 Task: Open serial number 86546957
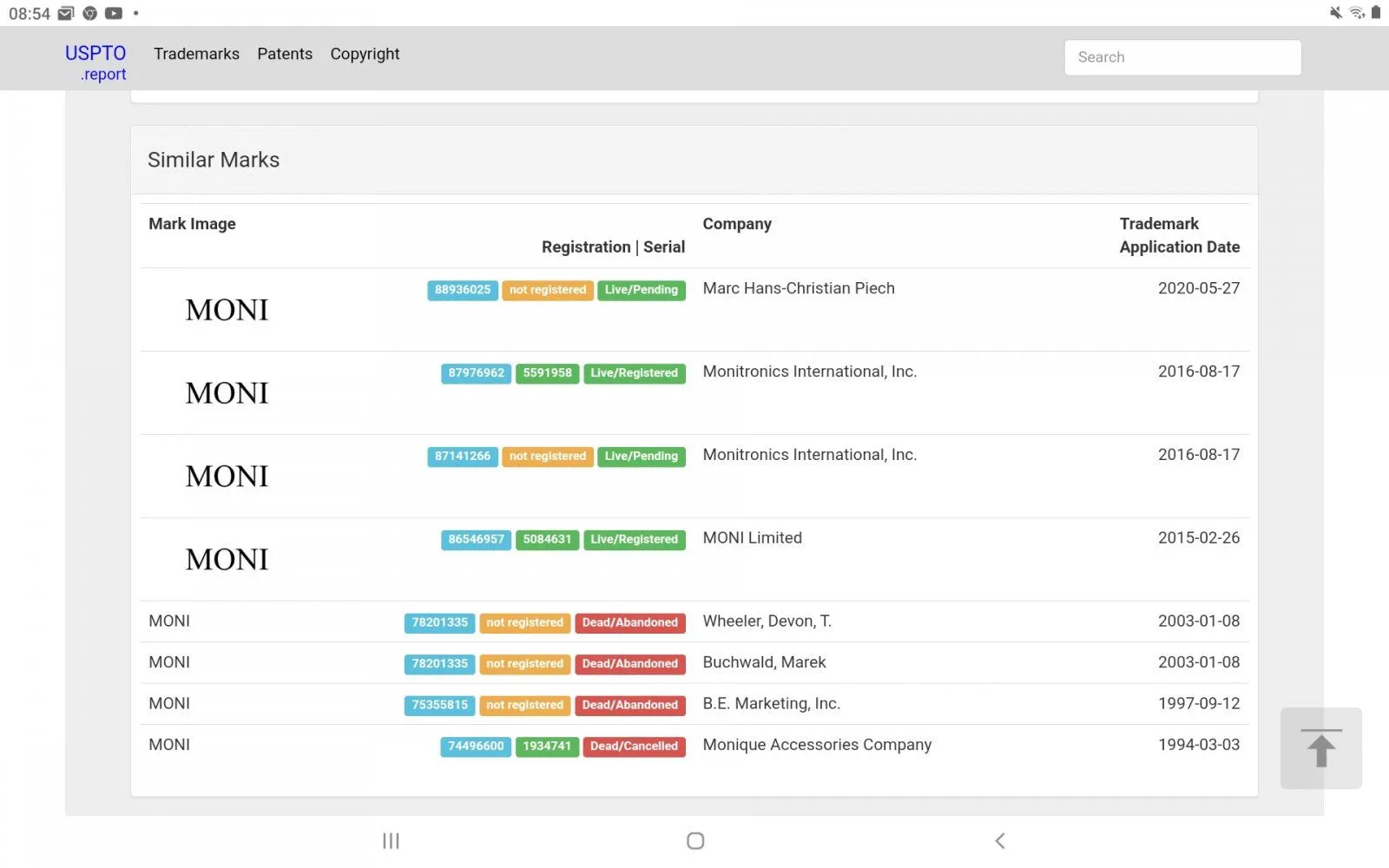point(476,540)
